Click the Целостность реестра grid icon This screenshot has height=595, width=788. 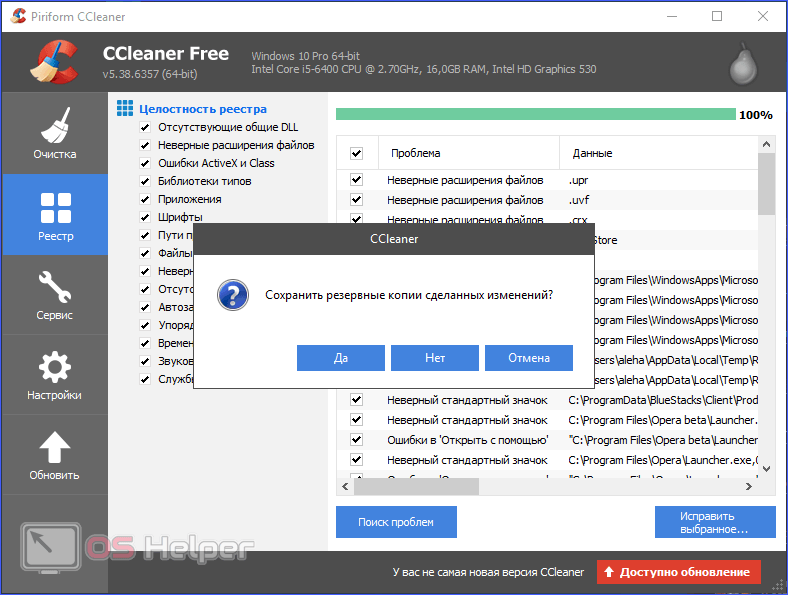click(125, 108)
